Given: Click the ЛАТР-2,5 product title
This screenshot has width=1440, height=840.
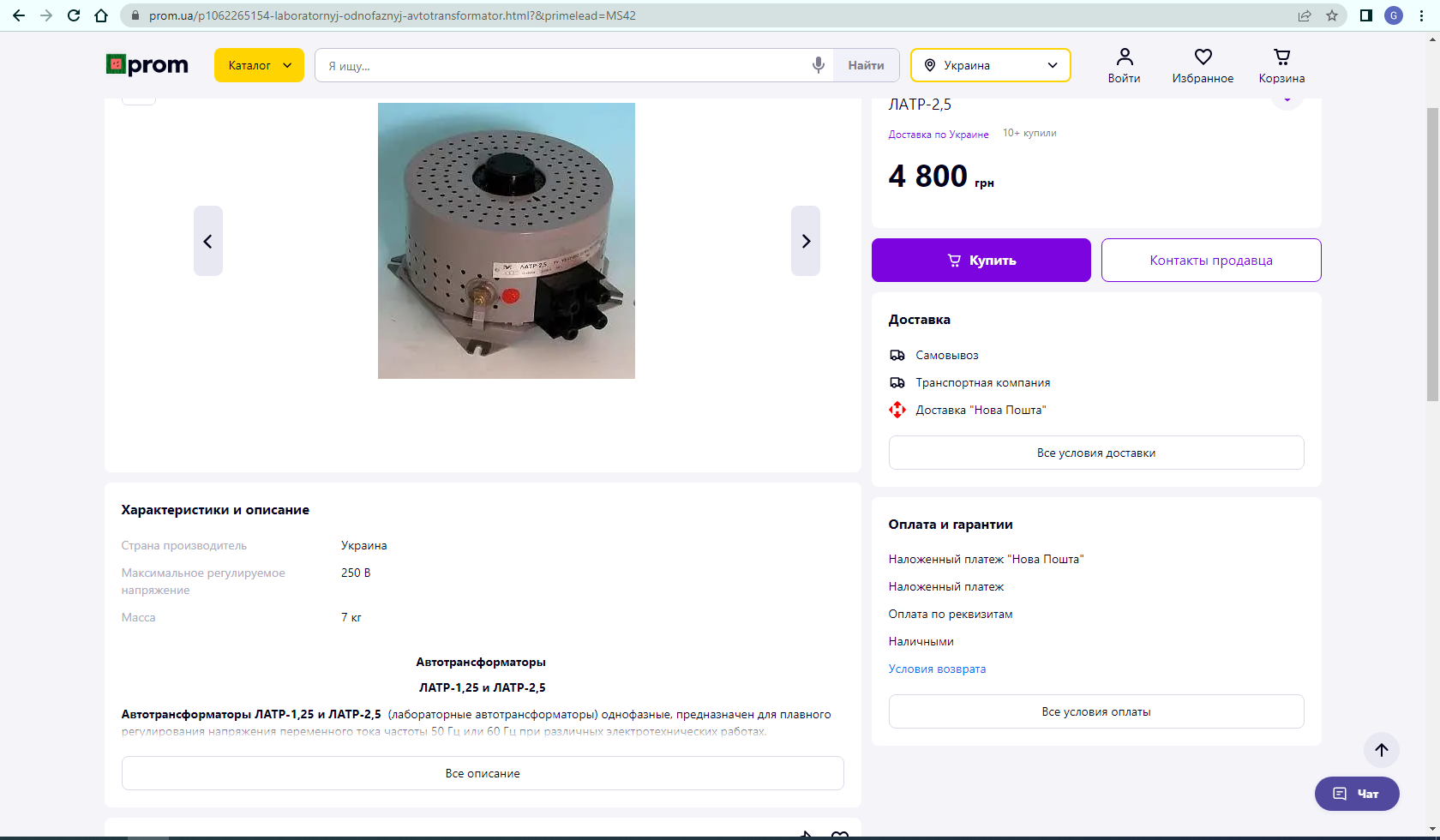Looking at the screenshot, I should pos(920,105).
